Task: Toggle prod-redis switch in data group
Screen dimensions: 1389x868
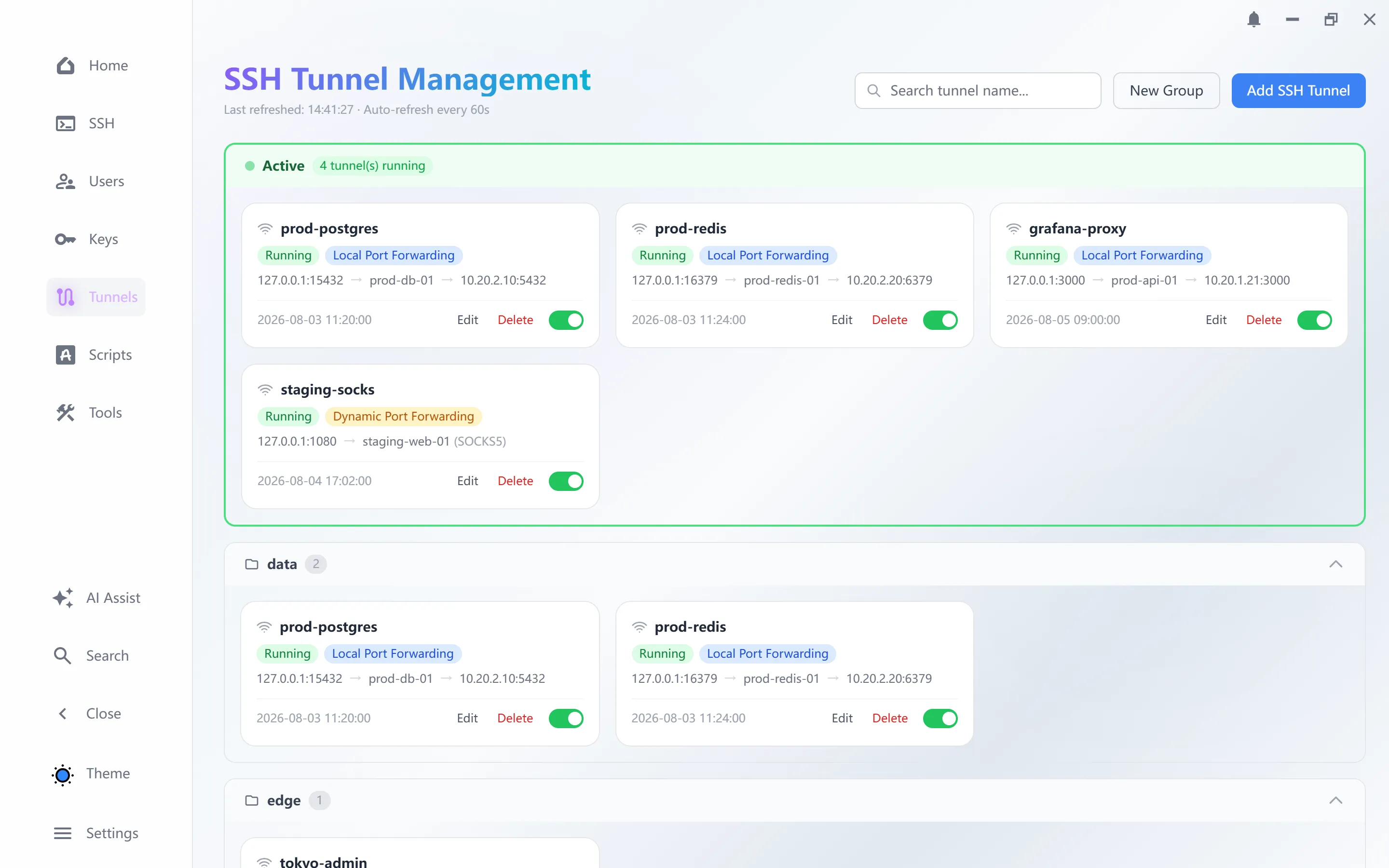Action: pos(940,718)
